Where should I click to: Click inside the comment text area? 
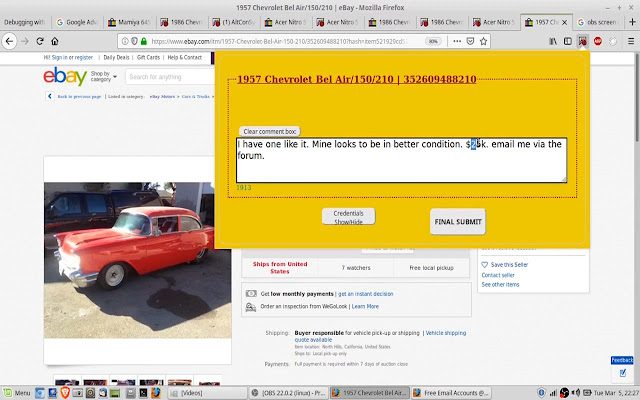click(401, 160)
